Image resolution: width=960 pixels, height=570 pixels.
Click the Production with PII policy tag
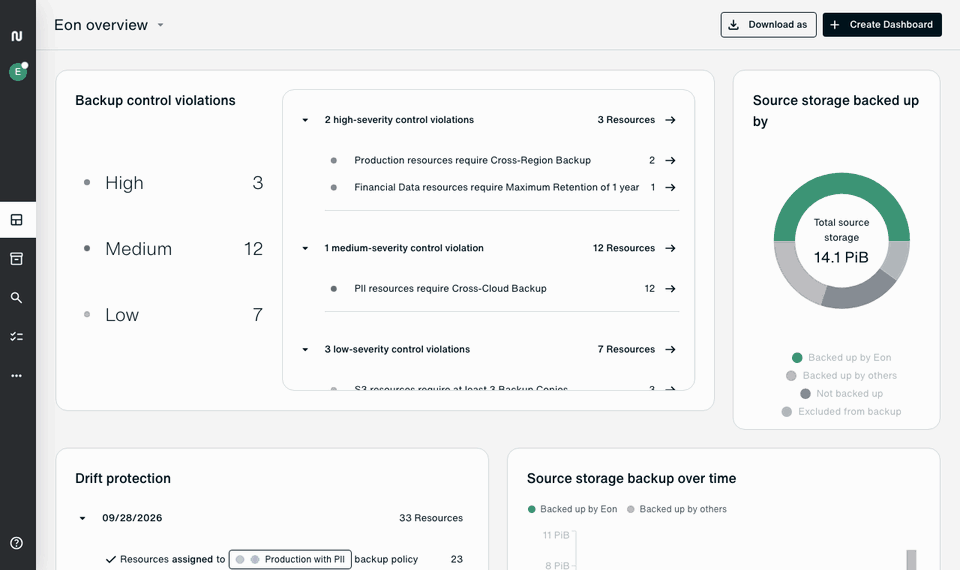[290, 560]
